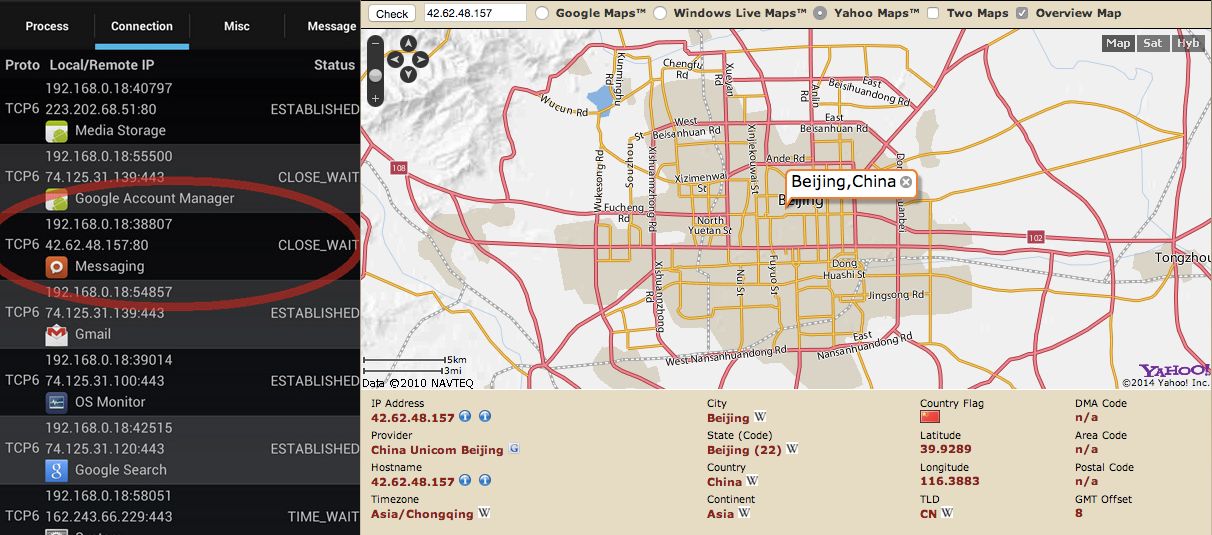Select the 74.125.31.120:443 connection entry
1212x535 pixels.
104,449
